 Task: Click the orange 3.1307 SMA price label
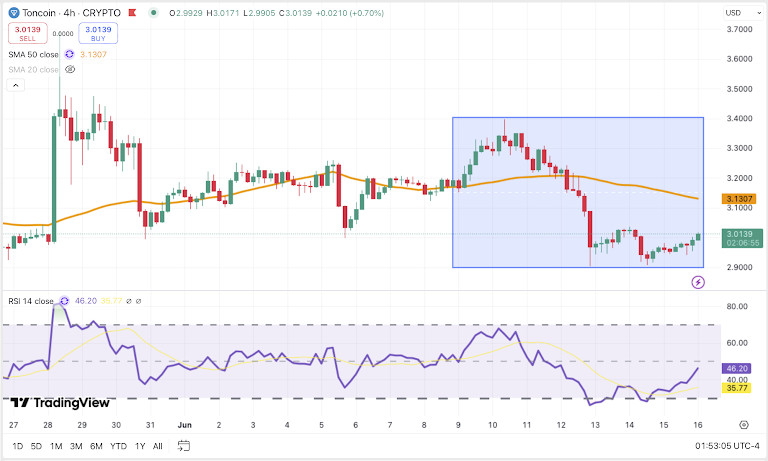(742, 199)
